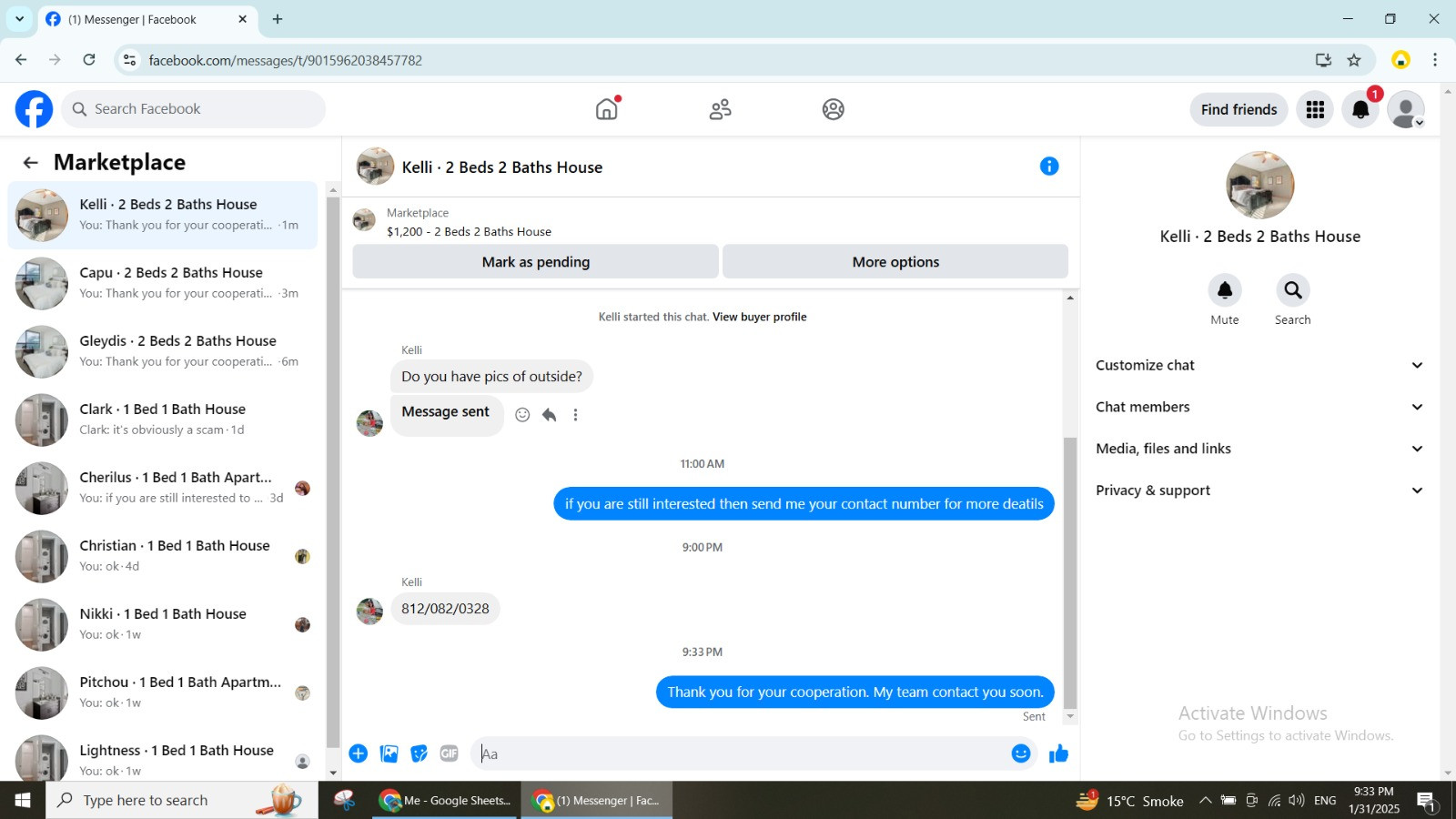Screen dimensions: 1456x819
Task: Send a thumbs-up like
Action: click(x=1058, y=753)
